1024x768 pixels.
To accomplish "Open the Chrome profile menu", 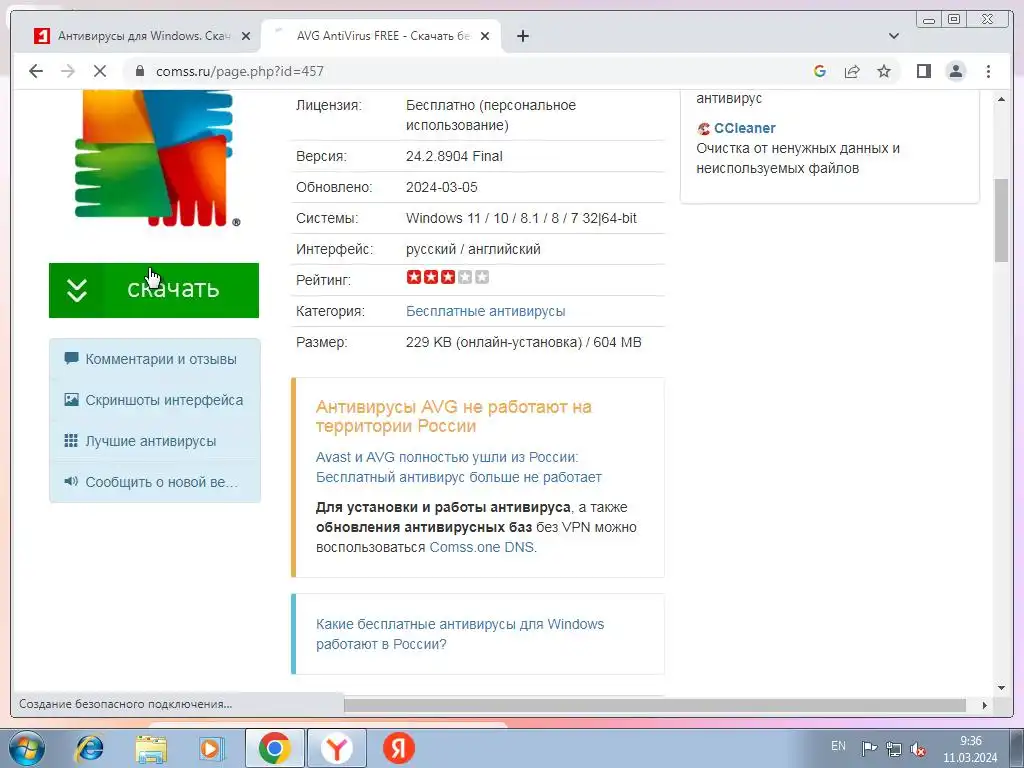I will pyautogui.click(x=955, y=71).
